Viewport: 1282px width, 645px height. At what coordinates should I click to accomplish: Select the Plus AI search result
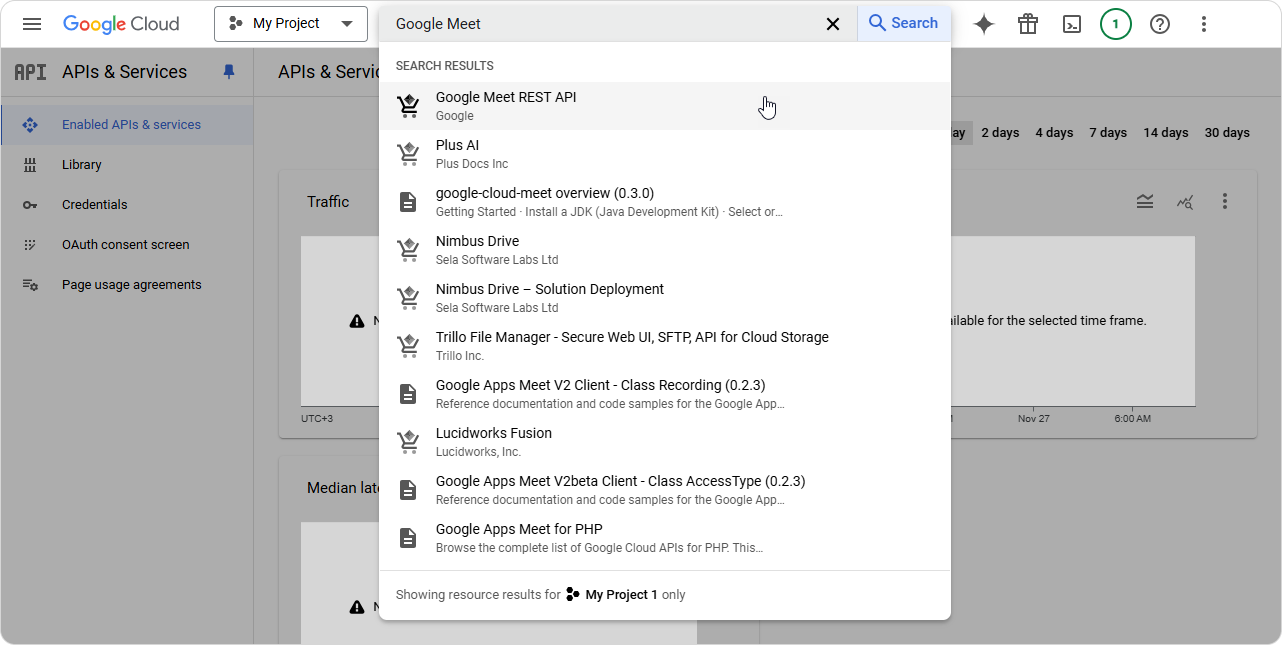pos(665,154)
